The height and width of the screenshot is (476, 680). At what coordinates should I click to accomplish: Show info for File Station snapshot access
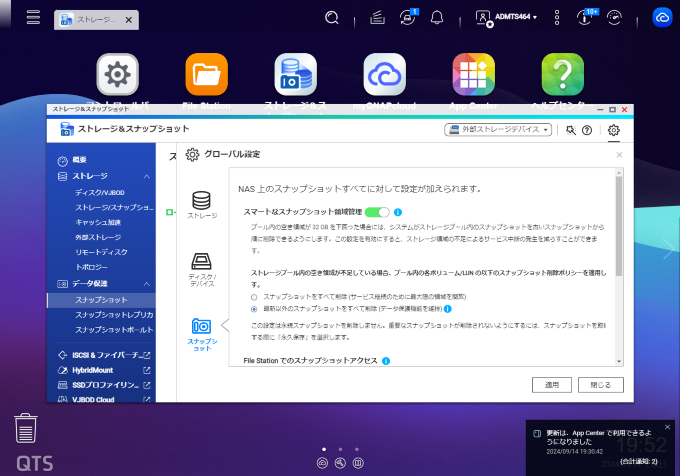386,361
